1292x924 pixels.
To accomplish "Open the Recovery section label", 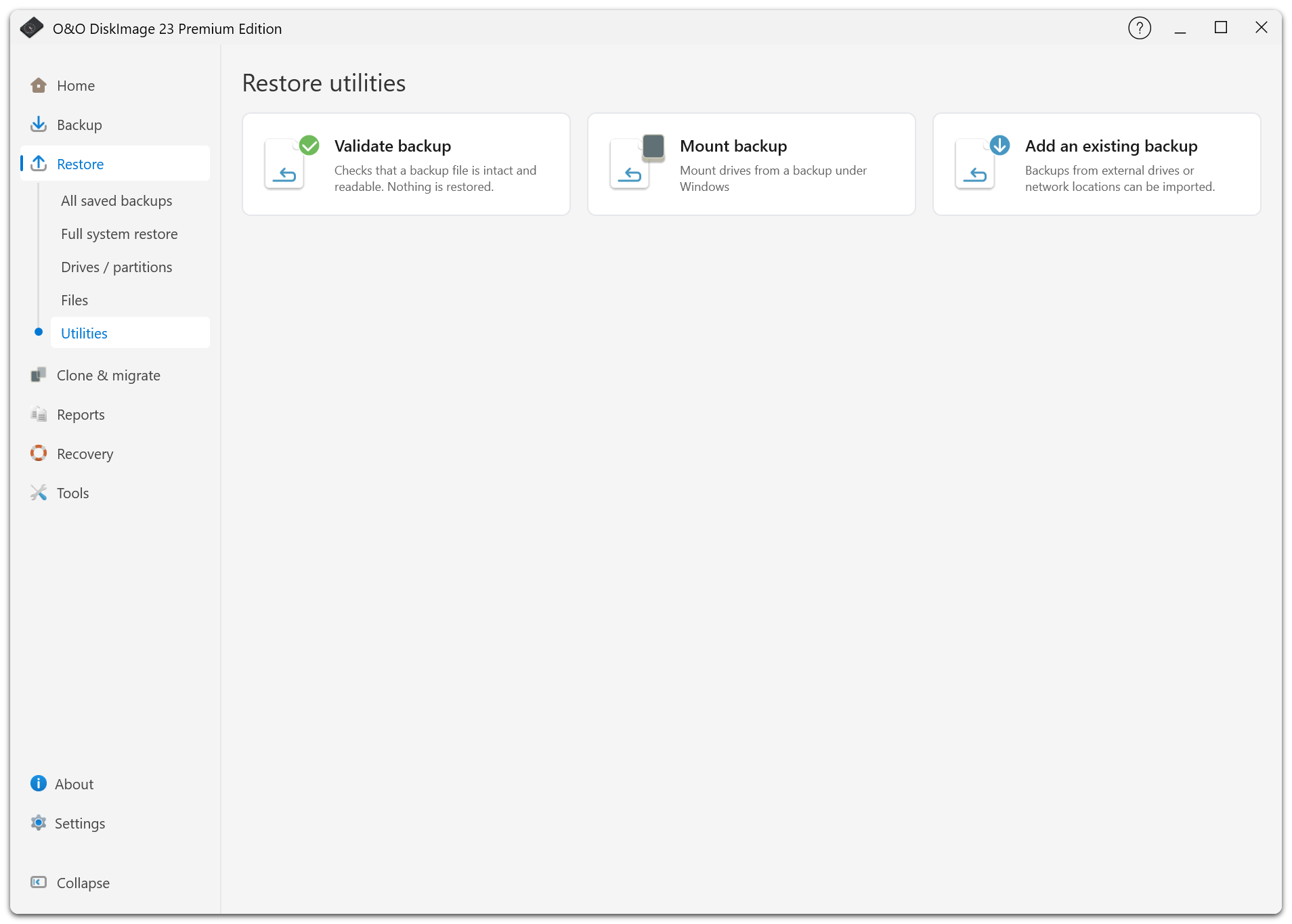I will (85, 454).
